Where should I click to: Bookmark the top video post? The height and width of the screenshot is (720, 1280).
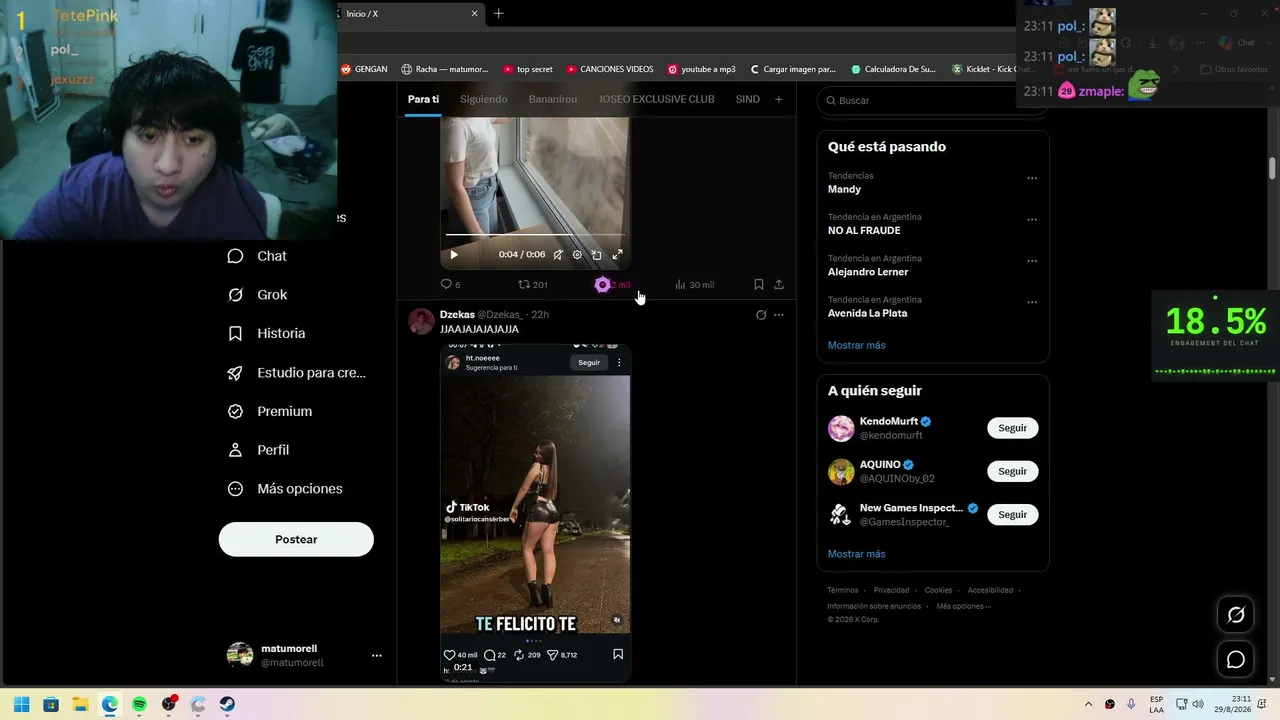[759, 285]
